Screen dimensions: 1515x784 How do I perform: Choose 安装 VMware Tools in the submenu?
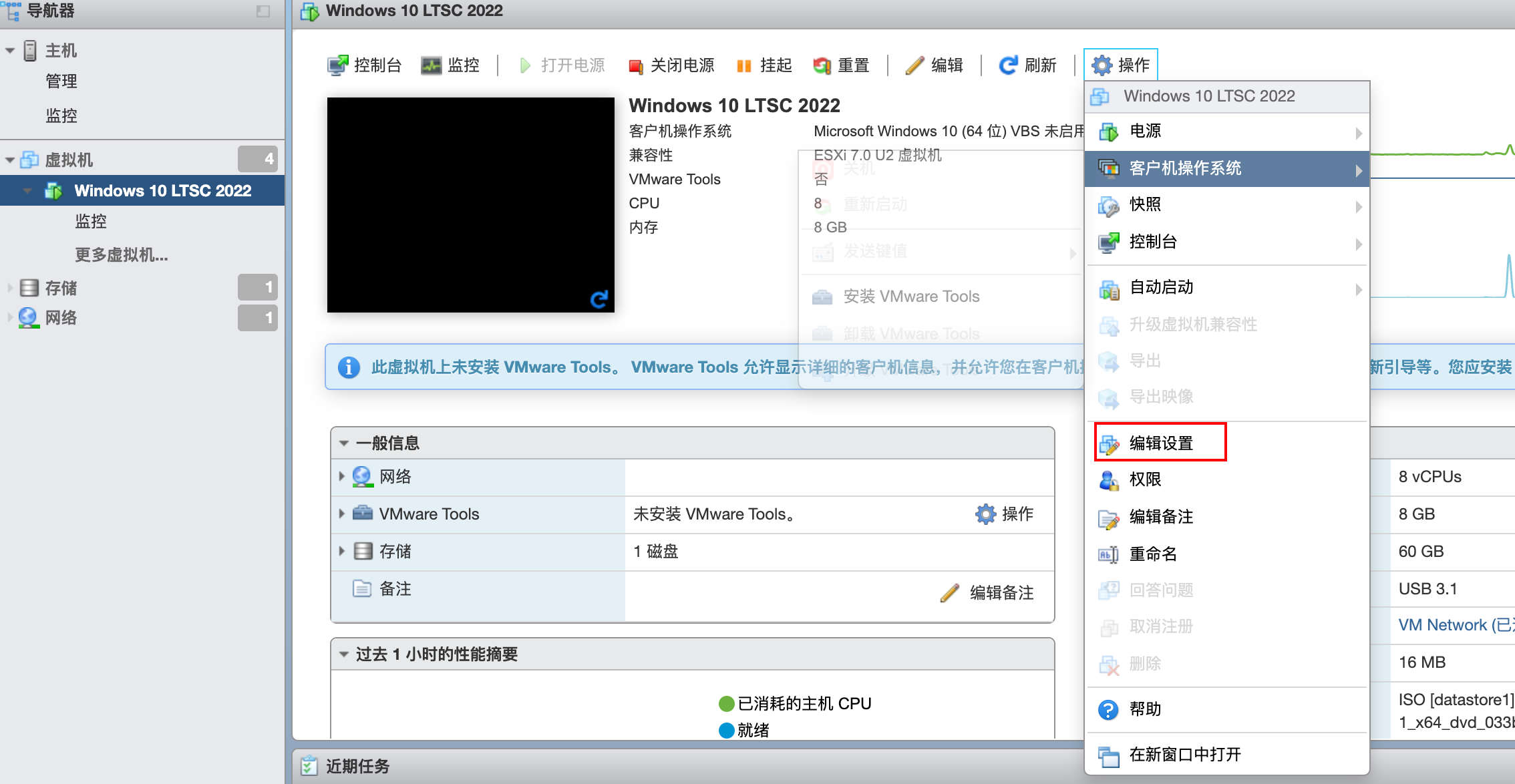(x=941, y=297)
